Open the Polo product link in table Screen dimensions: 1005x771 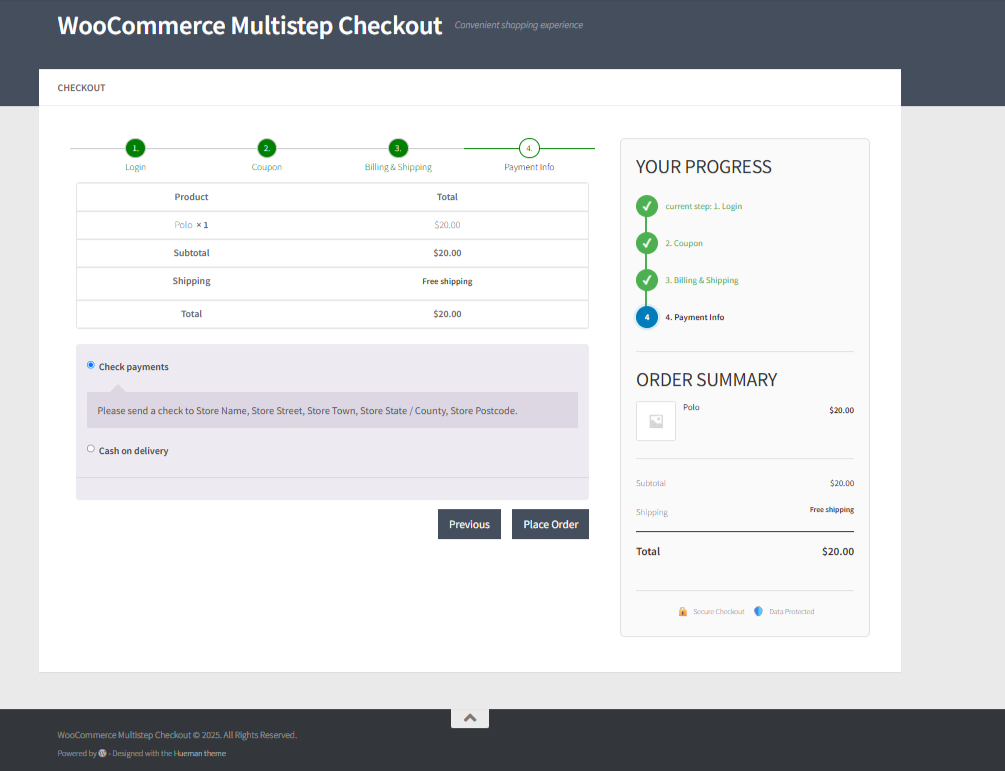[183, 225]
